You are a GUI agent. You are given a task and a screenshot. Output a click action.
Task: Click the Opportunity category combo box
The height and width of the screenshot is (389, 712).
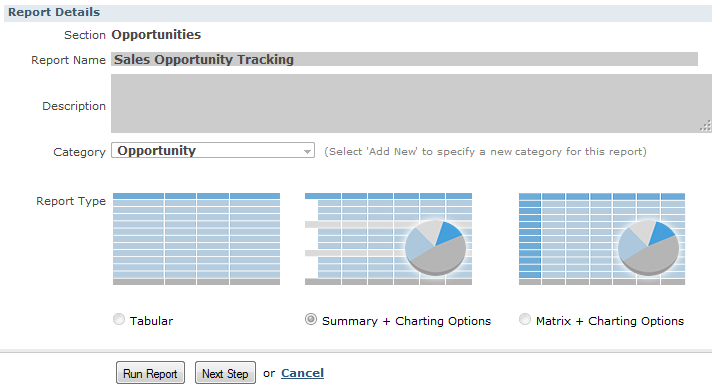click(x=213, y=150)
